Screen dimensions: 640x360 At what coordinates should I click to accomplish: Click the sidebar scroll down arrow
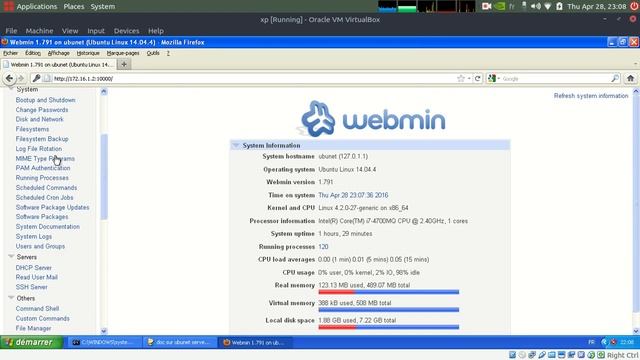coord(104,331)
